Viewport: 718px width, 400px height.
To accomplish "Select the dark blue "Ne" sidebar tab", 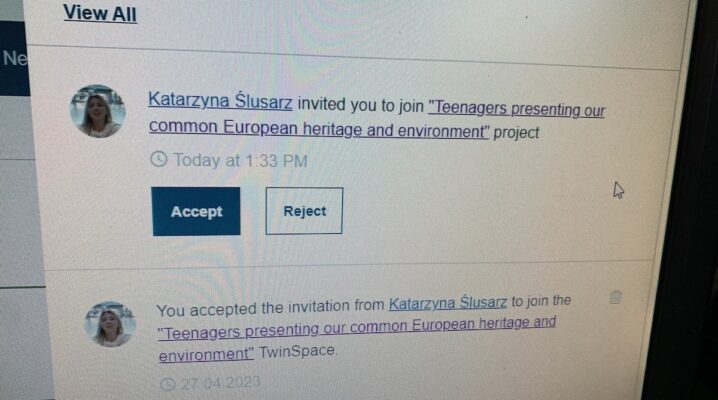I will click(15, 59).
